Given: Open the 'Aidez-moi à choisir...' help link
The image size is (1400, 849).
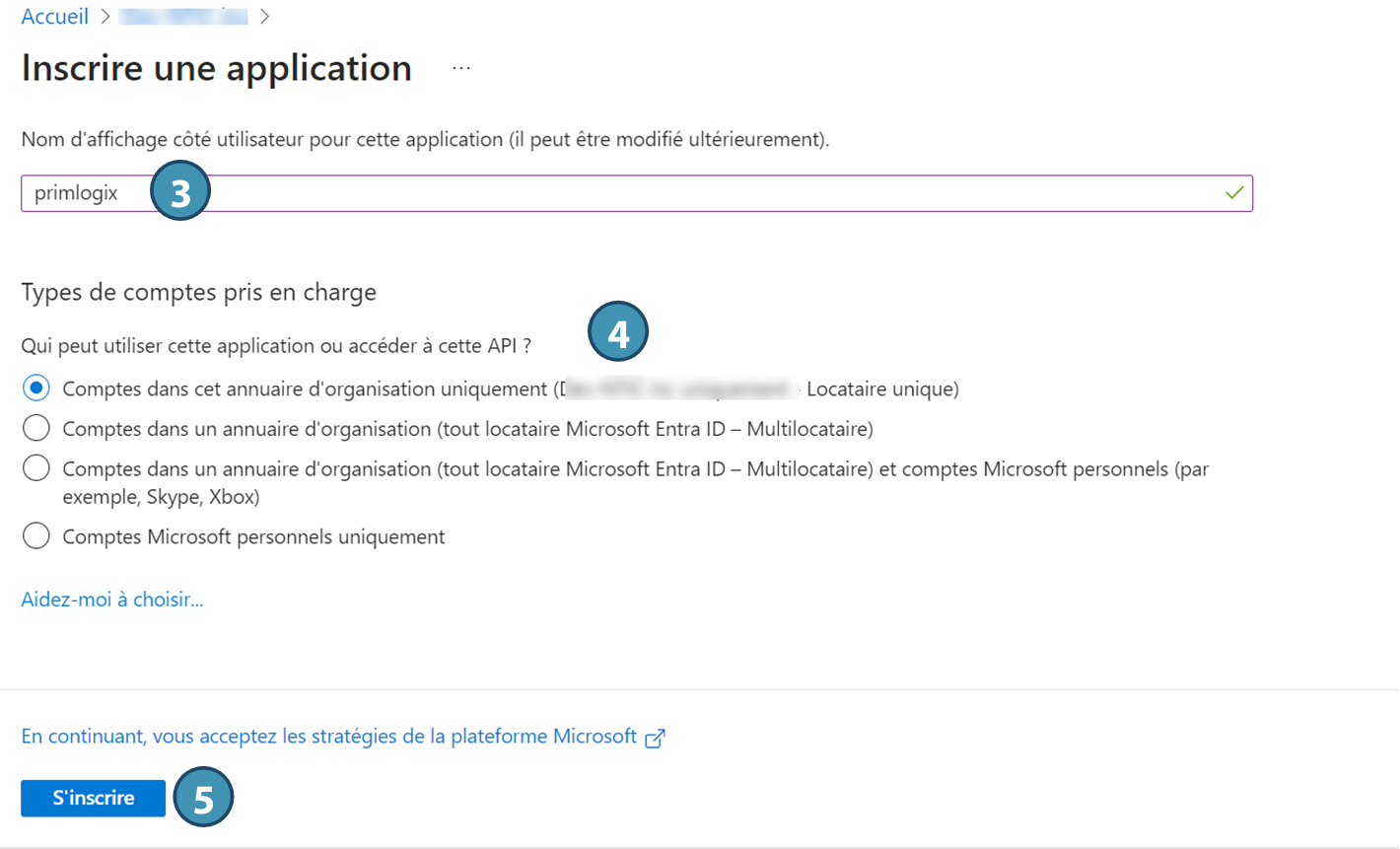Looking at the screenshot, I should (112, 600).
